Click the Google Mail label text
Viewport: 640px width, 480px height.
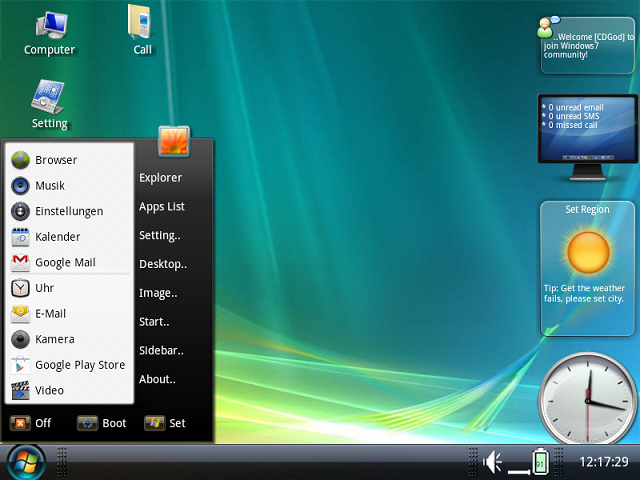point(65,263)
